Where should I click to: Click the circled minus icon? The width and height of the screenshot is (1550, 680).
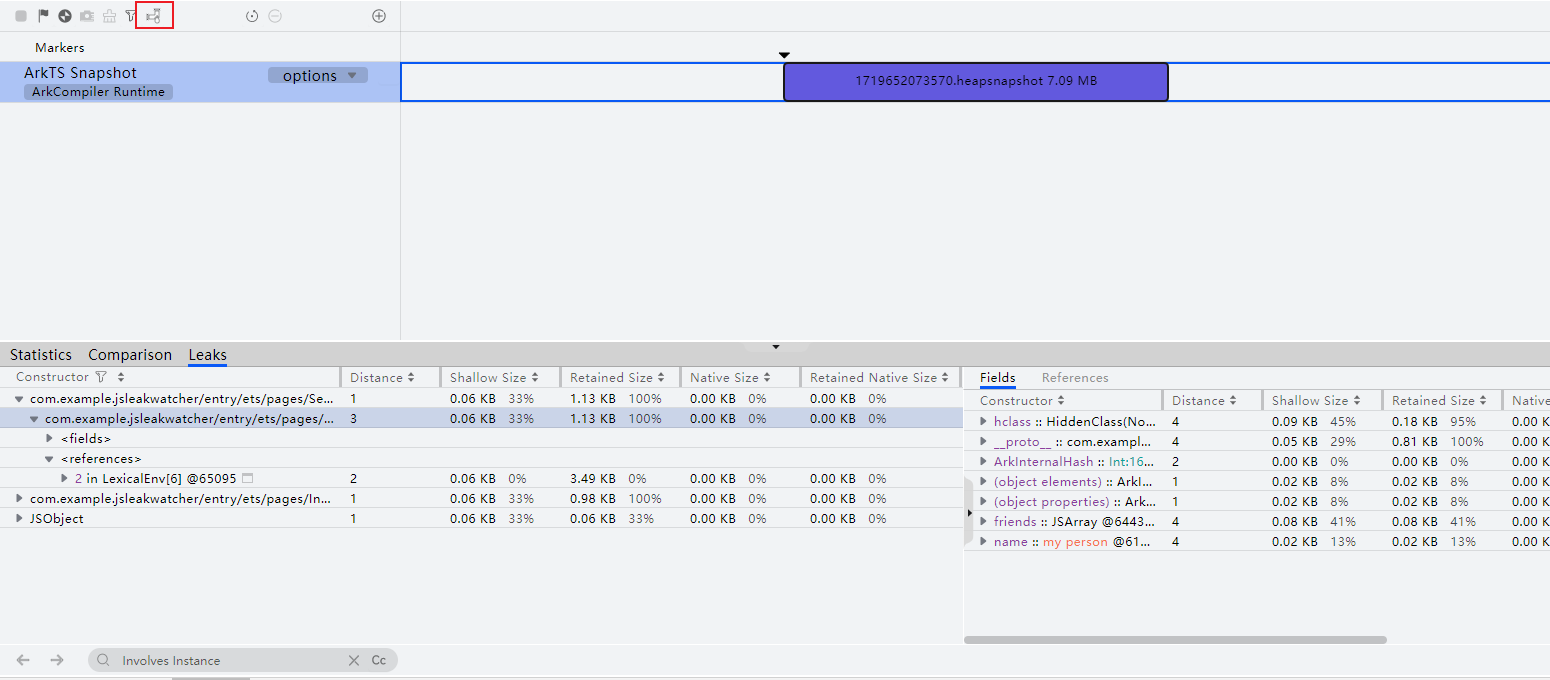[x=275, y=16]
